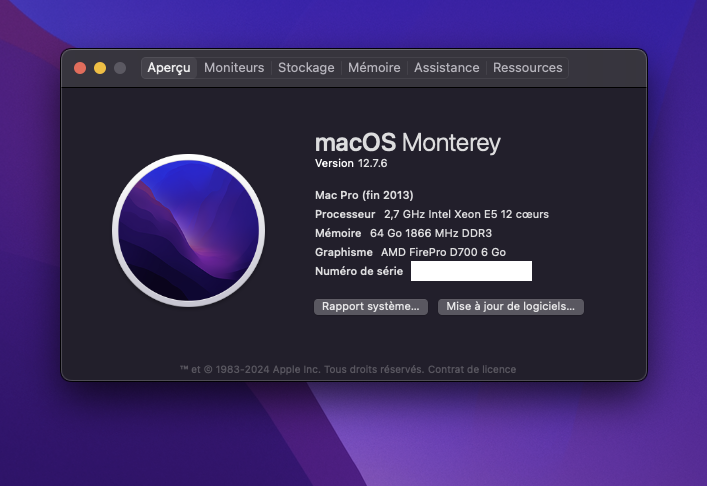Click the Numéro de série label

pos(359,271)
